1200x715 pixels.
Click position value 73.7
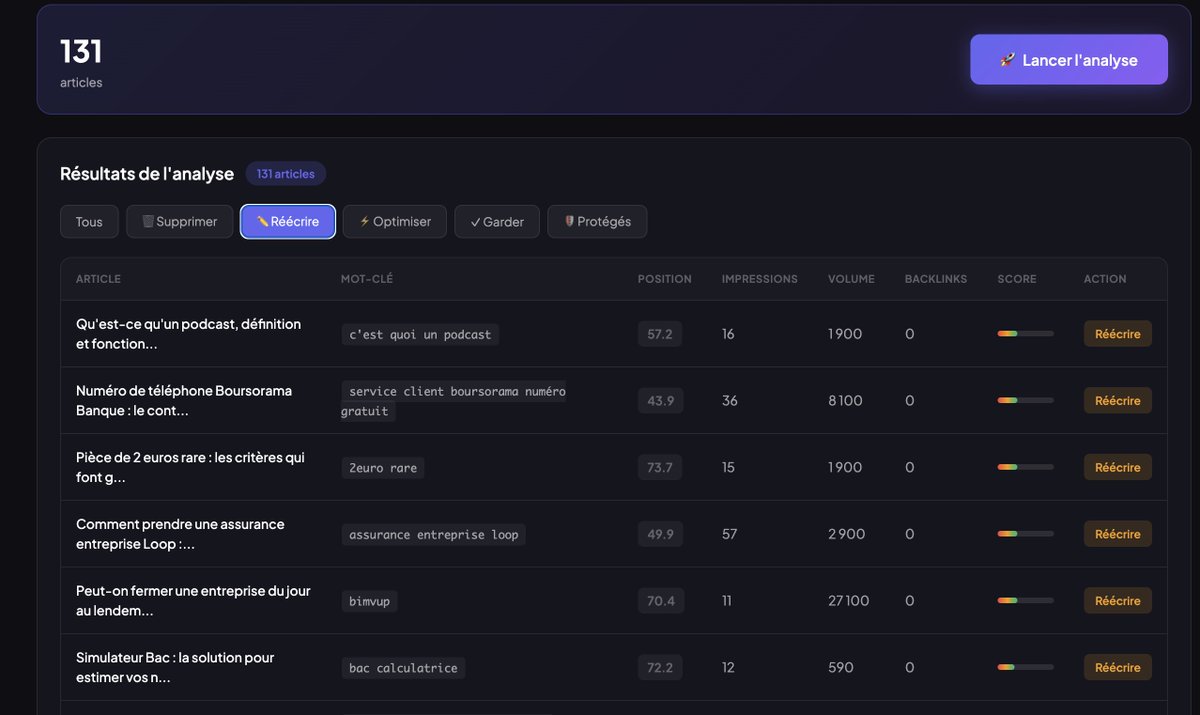pyautogui.click(x=660, y=467)
